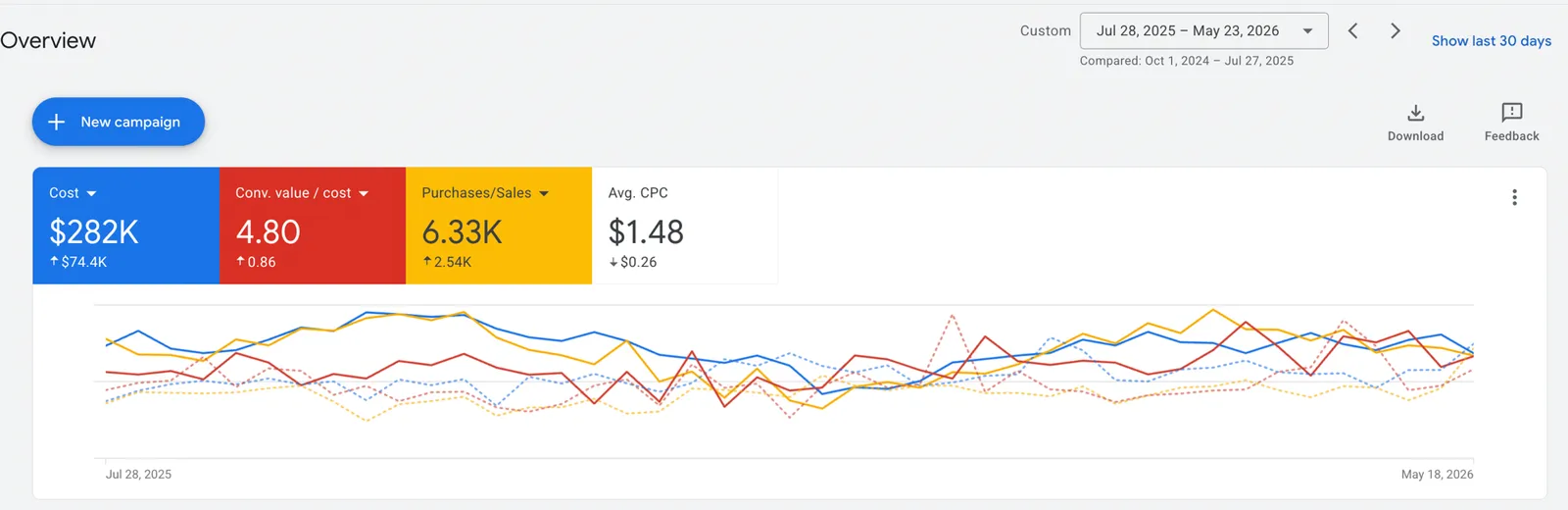Image resolution: width=1568 pixels, height=510 pixels.
Task: Open the Cost metric dropdown
Action: (x=73, y=193)
